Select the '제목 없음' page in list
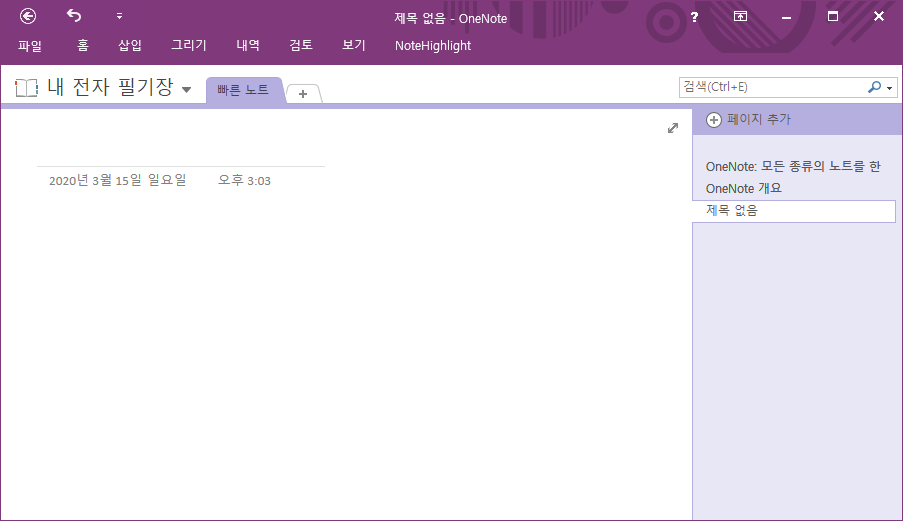 (794, 211)
